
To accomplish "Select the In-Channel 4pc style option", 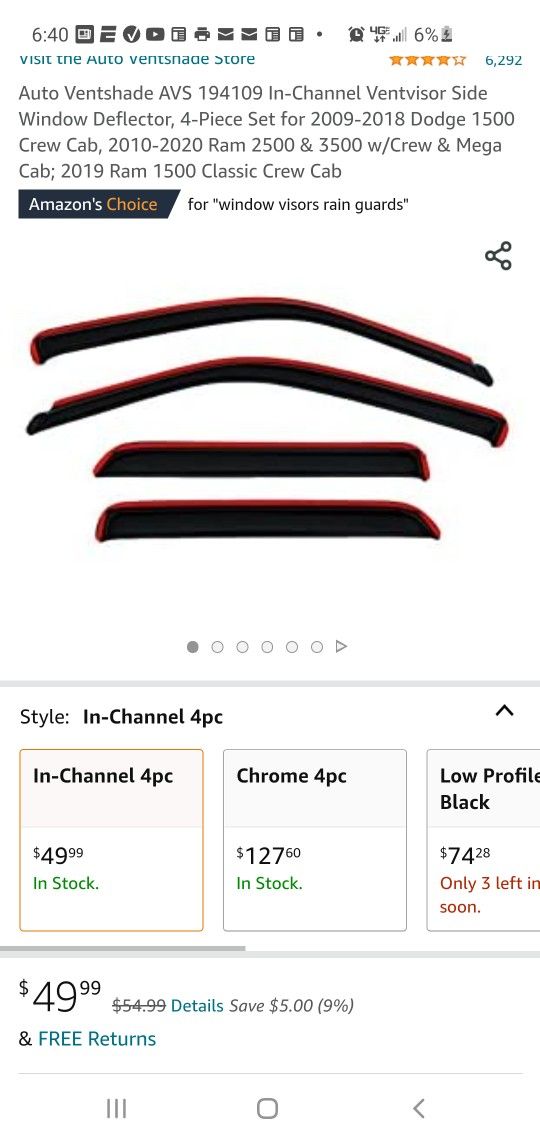I will [111, 840].
